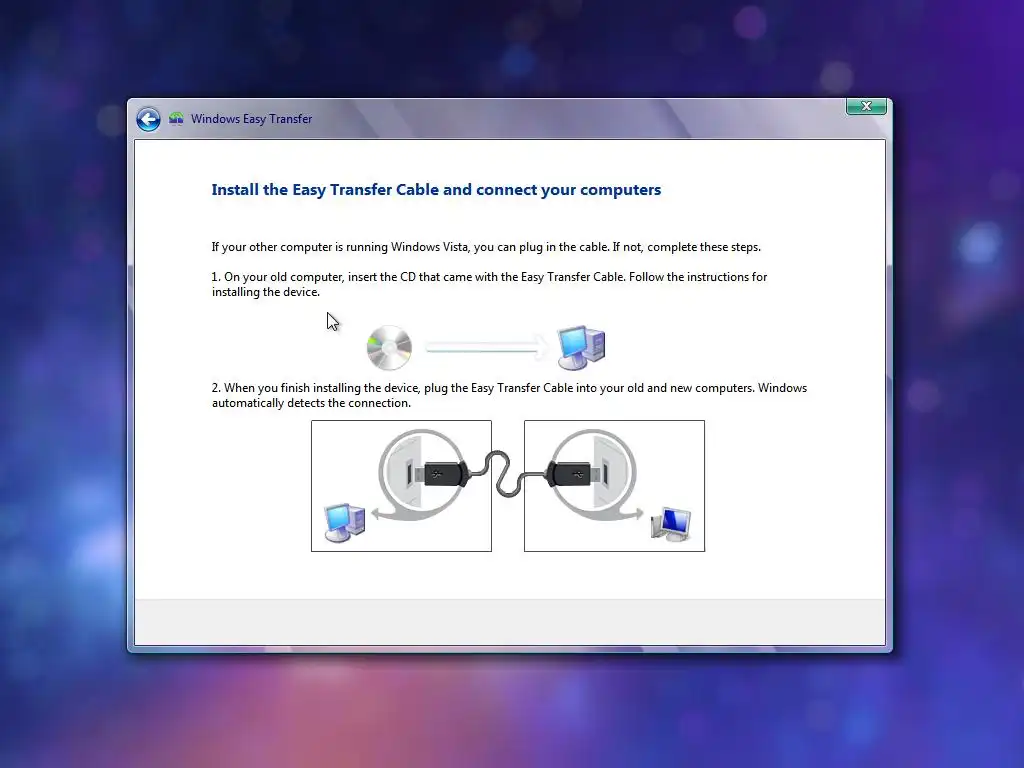
Task: Click the new computer icon in right cable diagram
Action: coord(671,524)
